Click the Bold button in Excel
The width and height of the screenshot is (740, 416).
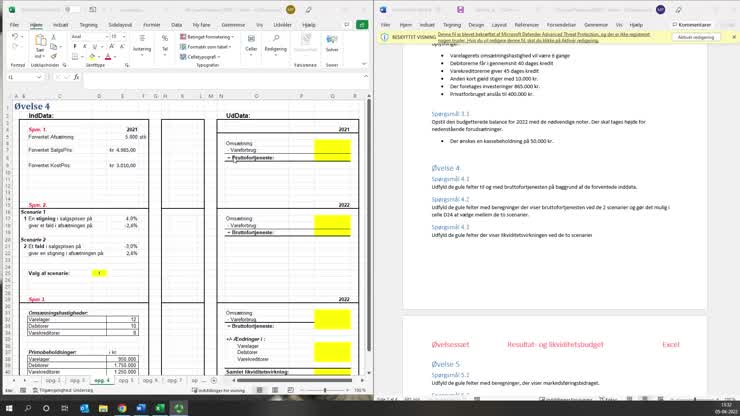[75, 46]
